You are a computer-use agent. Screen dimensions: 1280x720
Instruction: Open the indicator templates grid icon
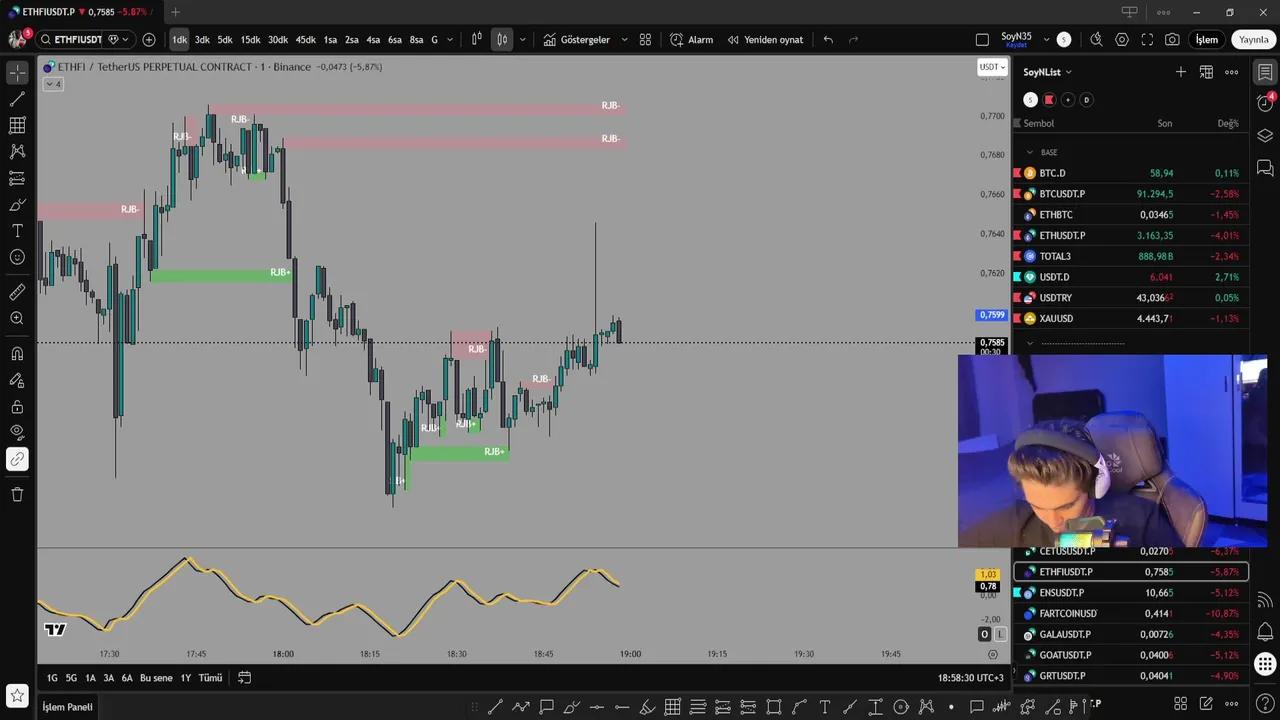[x=645, y=40]
